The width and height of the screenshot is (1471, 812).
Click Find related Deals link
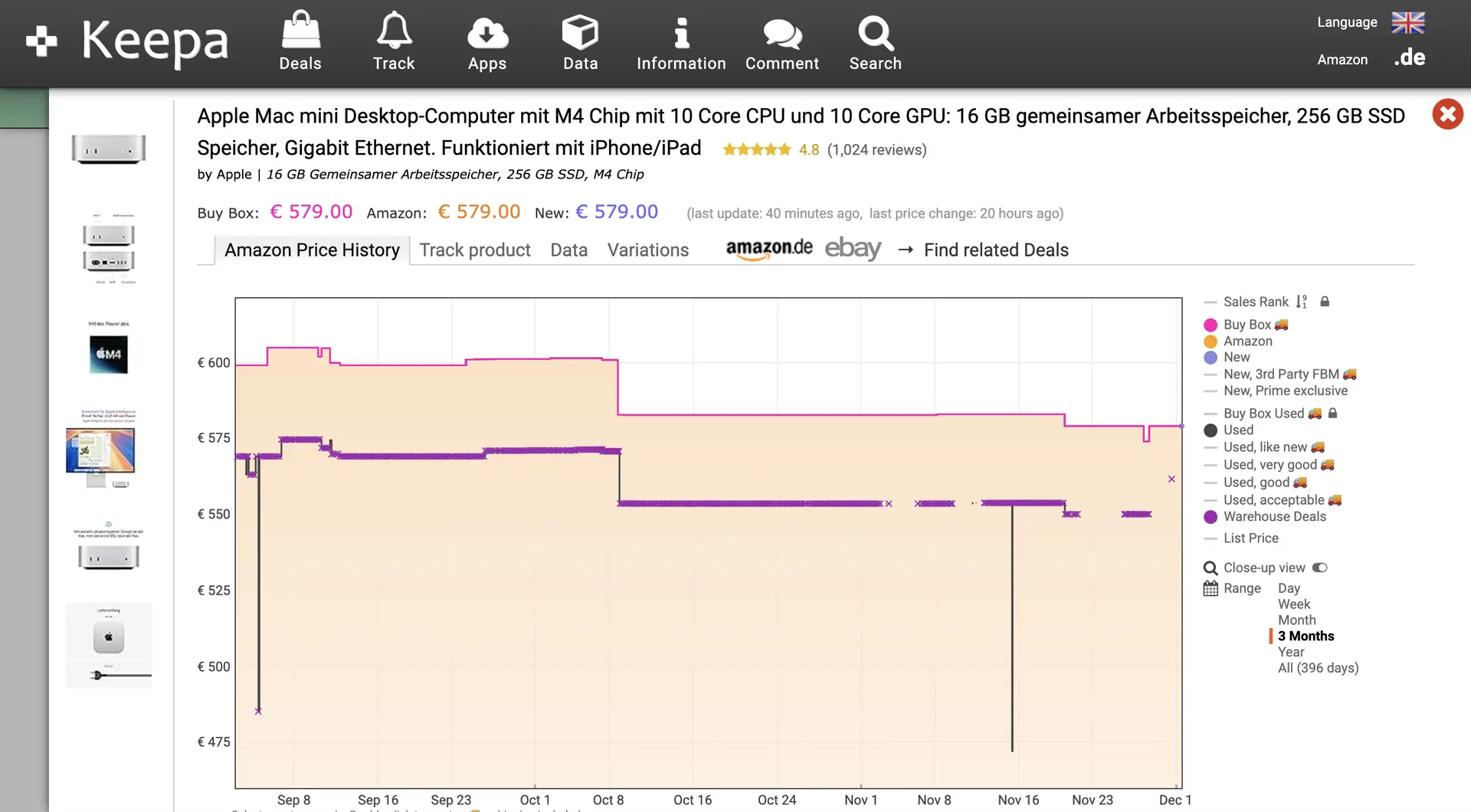tap(995, 250)
